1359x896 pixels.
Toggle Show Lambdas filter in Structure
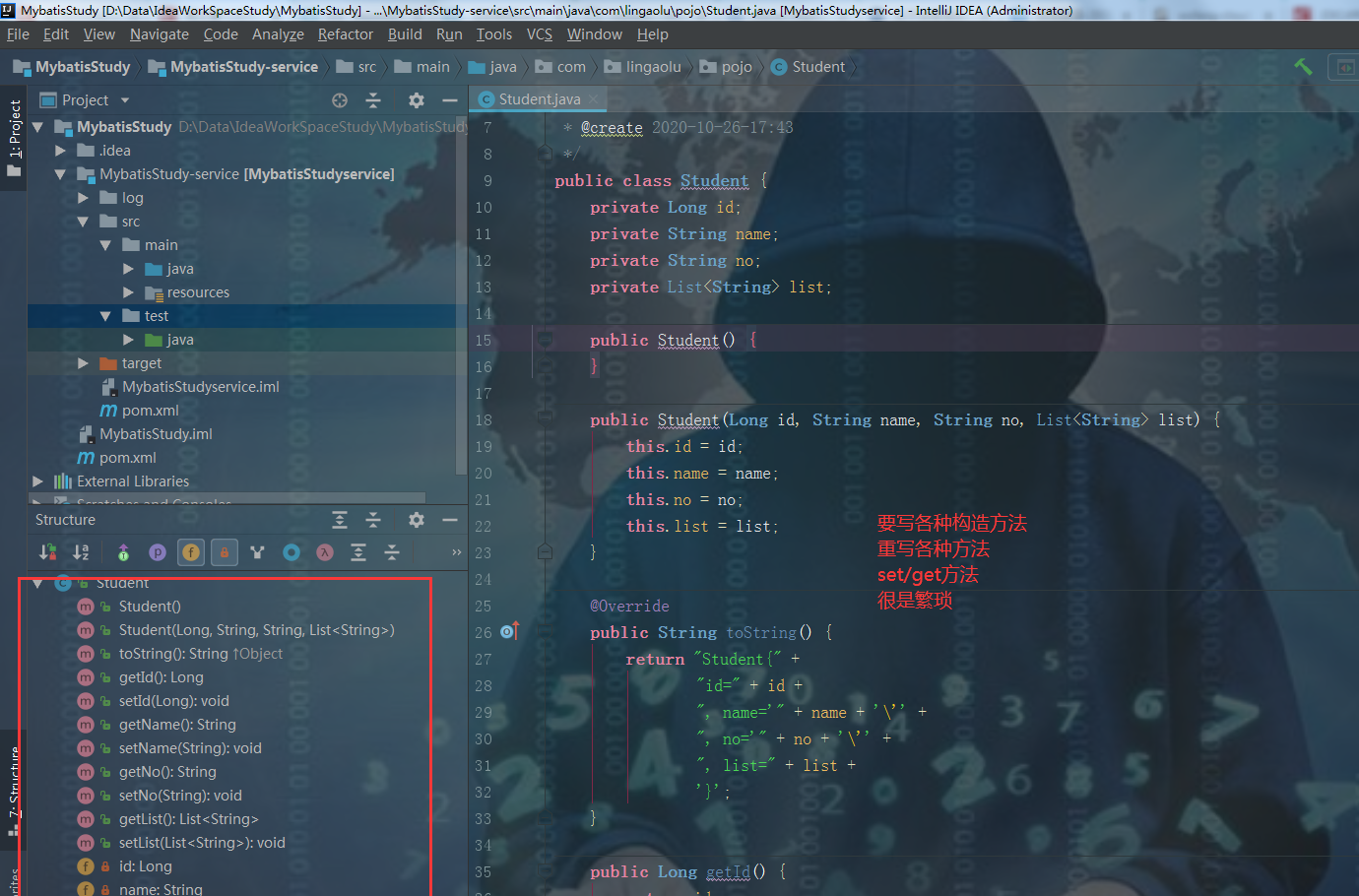tap(325, 552)
